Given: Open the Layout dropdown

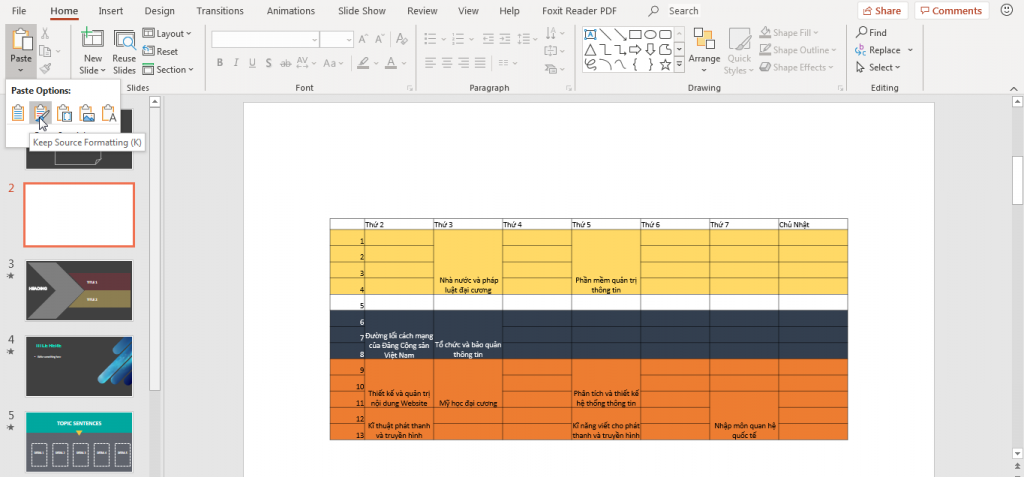Looking at the screenshot, I should point(167,33).
